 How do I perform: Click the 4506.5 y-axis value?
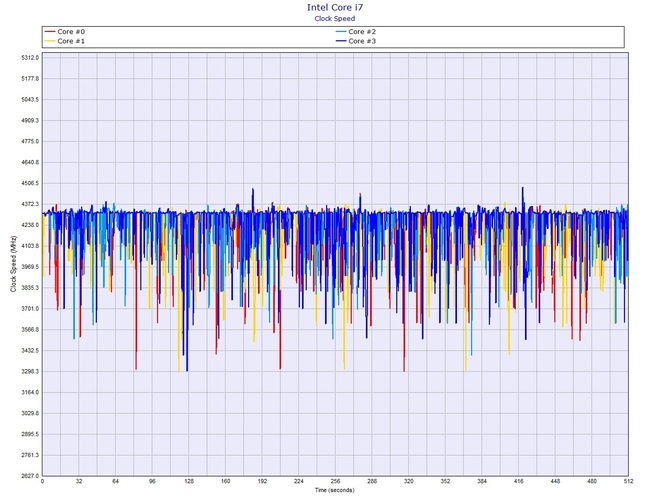pyautogui.click(x=30, y=183)
